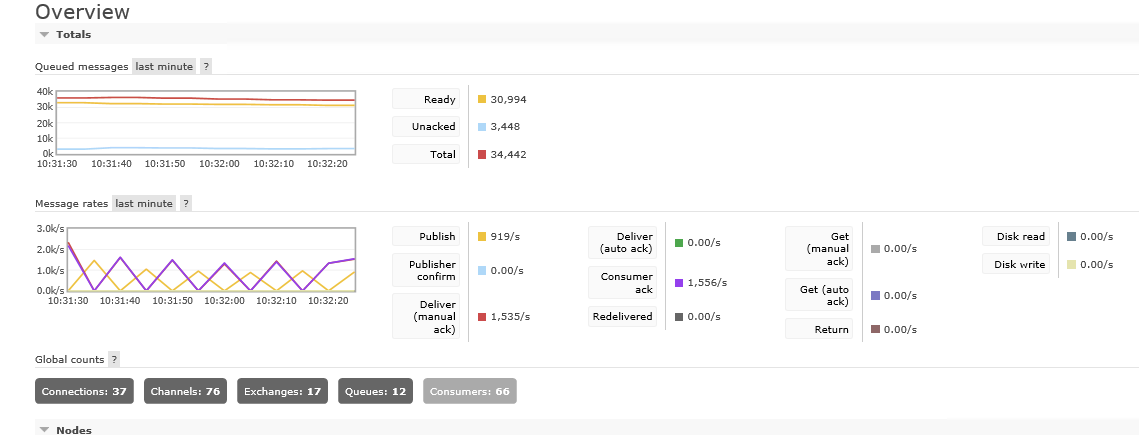Click the light blue Publisher confirm swatch

(x=482, y=270)
